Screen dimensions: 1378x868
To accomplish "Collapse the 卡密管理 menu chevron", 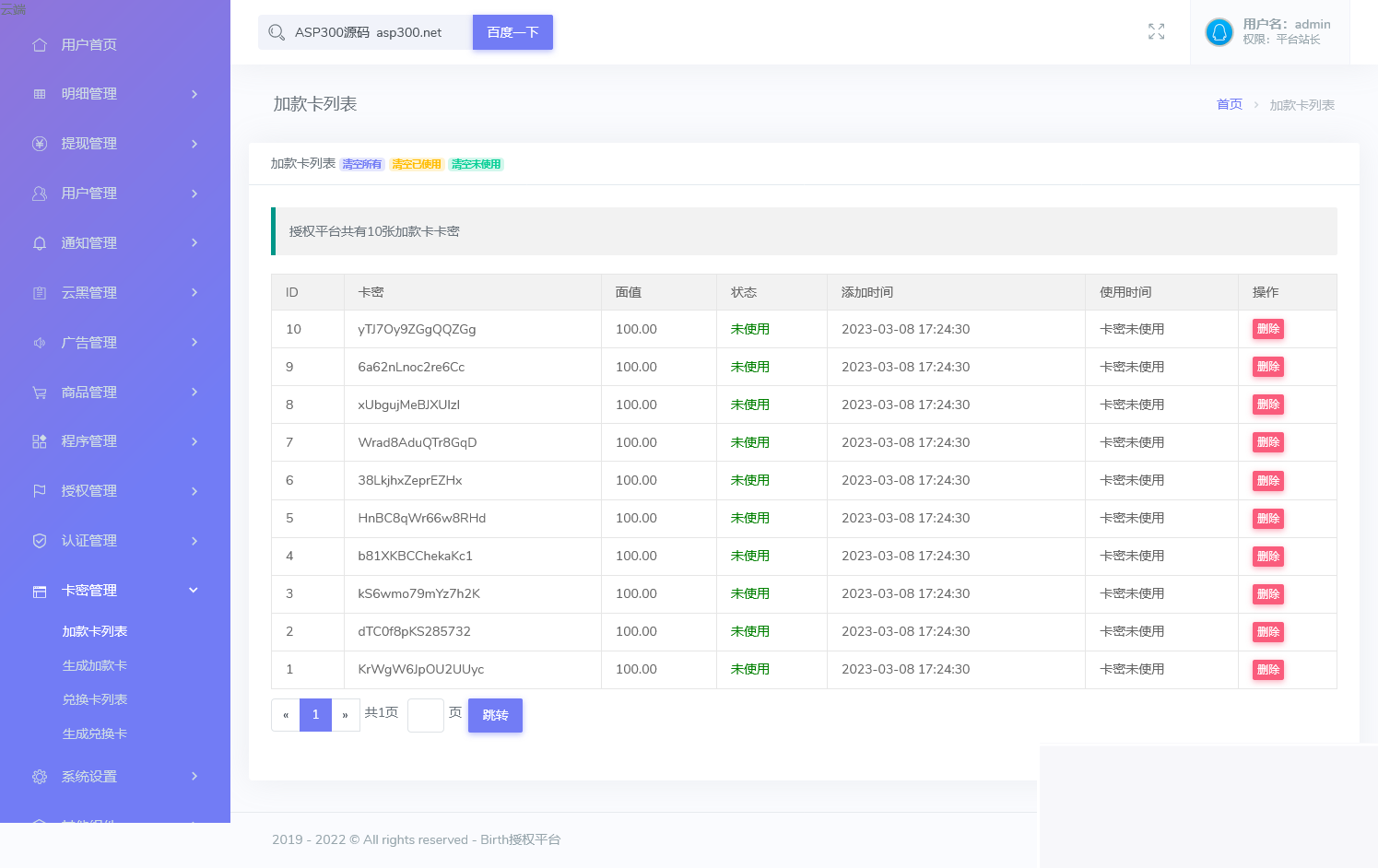I will click(194, 591).
